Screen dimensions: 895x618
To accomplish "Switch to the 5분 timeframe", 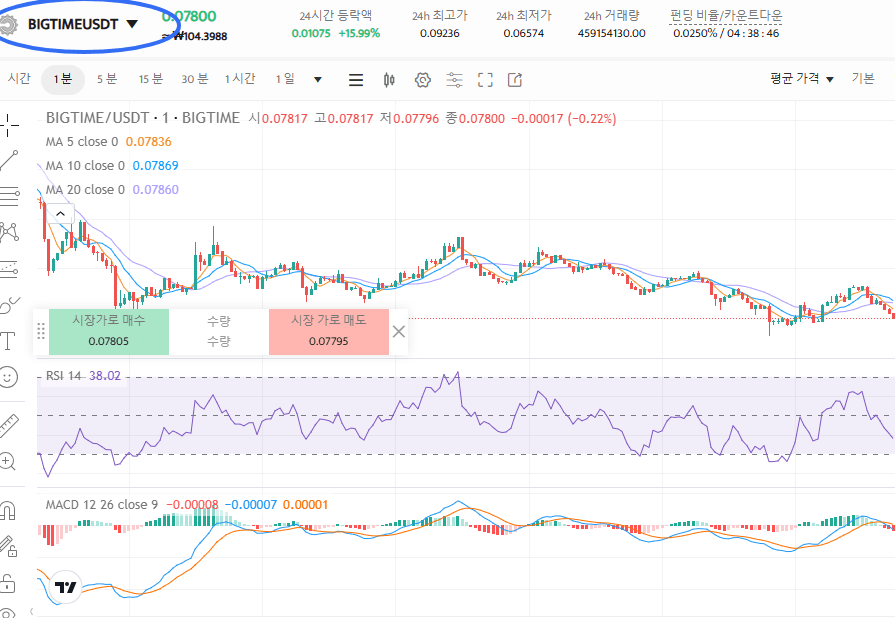I will point(107,79).
